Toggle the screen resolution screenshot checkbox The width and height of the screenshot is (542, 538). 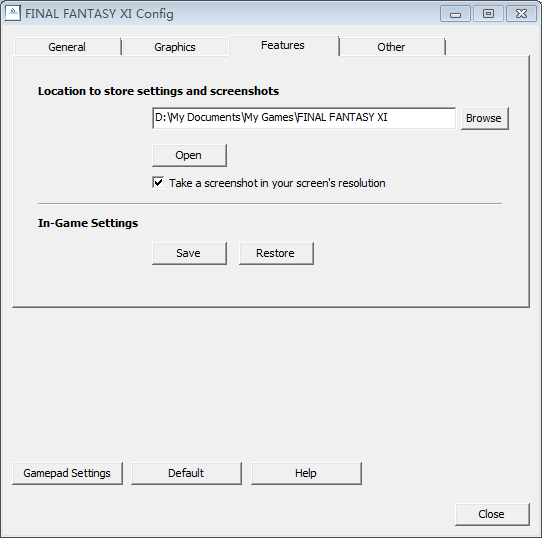(158, 183)
